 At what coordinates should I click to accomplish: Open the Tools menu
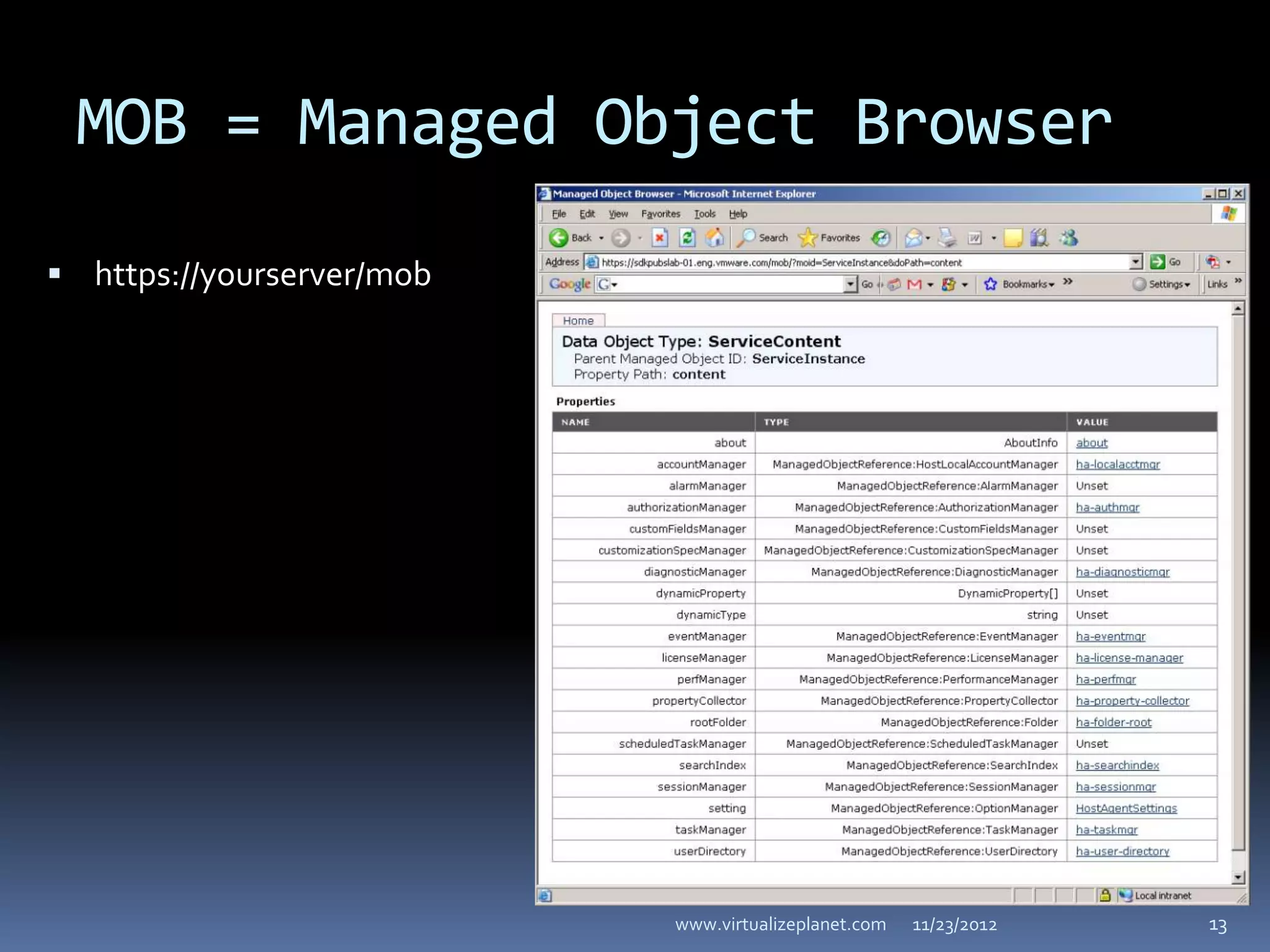[704, 214]
